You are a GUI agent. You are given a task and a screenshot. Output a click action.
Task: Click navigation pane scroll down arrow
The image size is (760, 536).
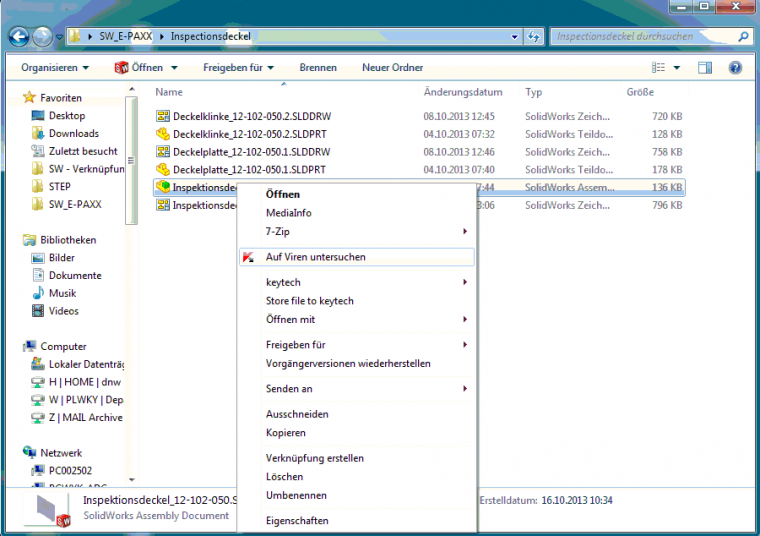(x=131, y=480)
